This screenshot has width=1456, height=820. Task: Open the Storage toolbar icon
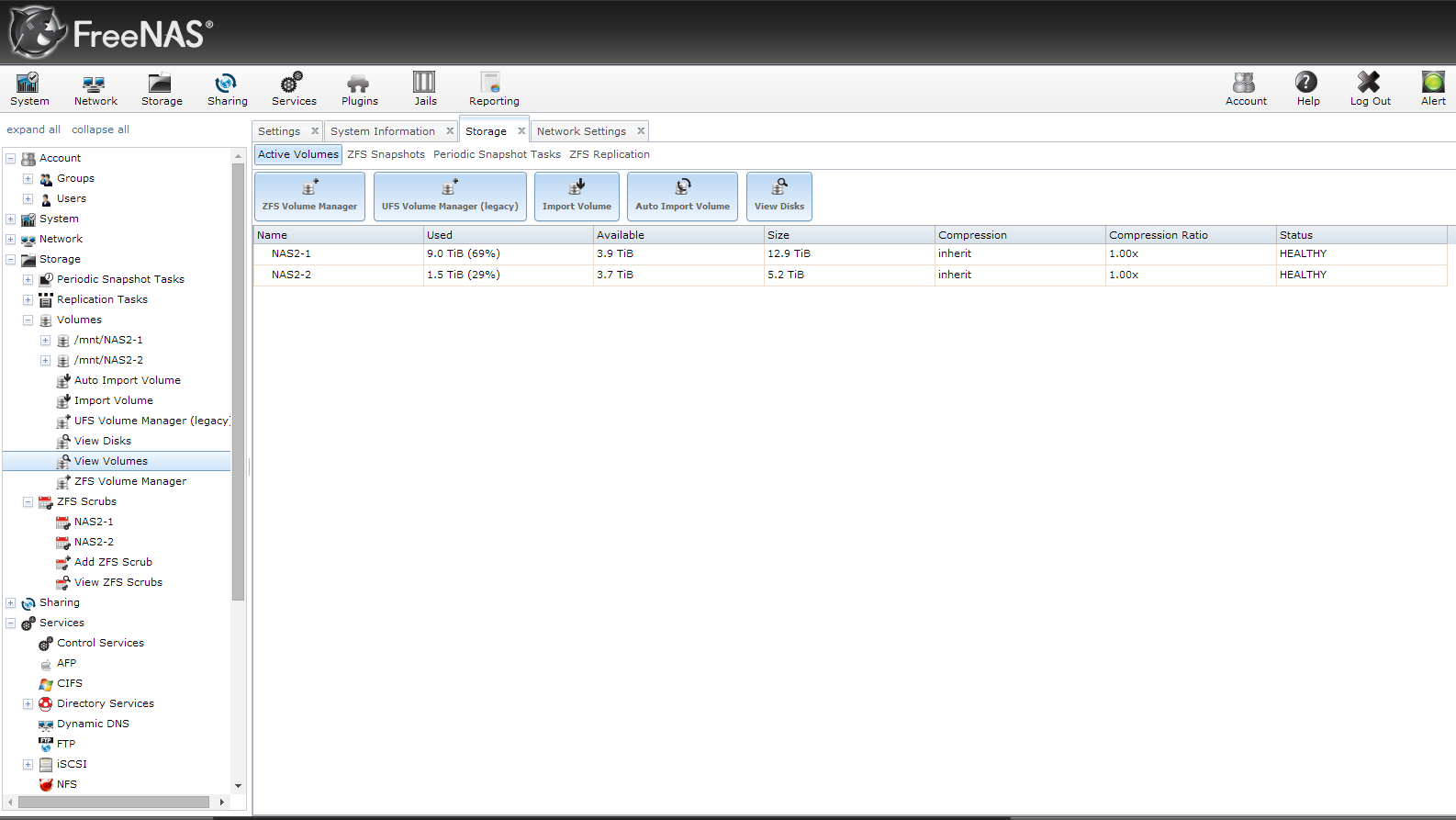[x=162, y=89]
